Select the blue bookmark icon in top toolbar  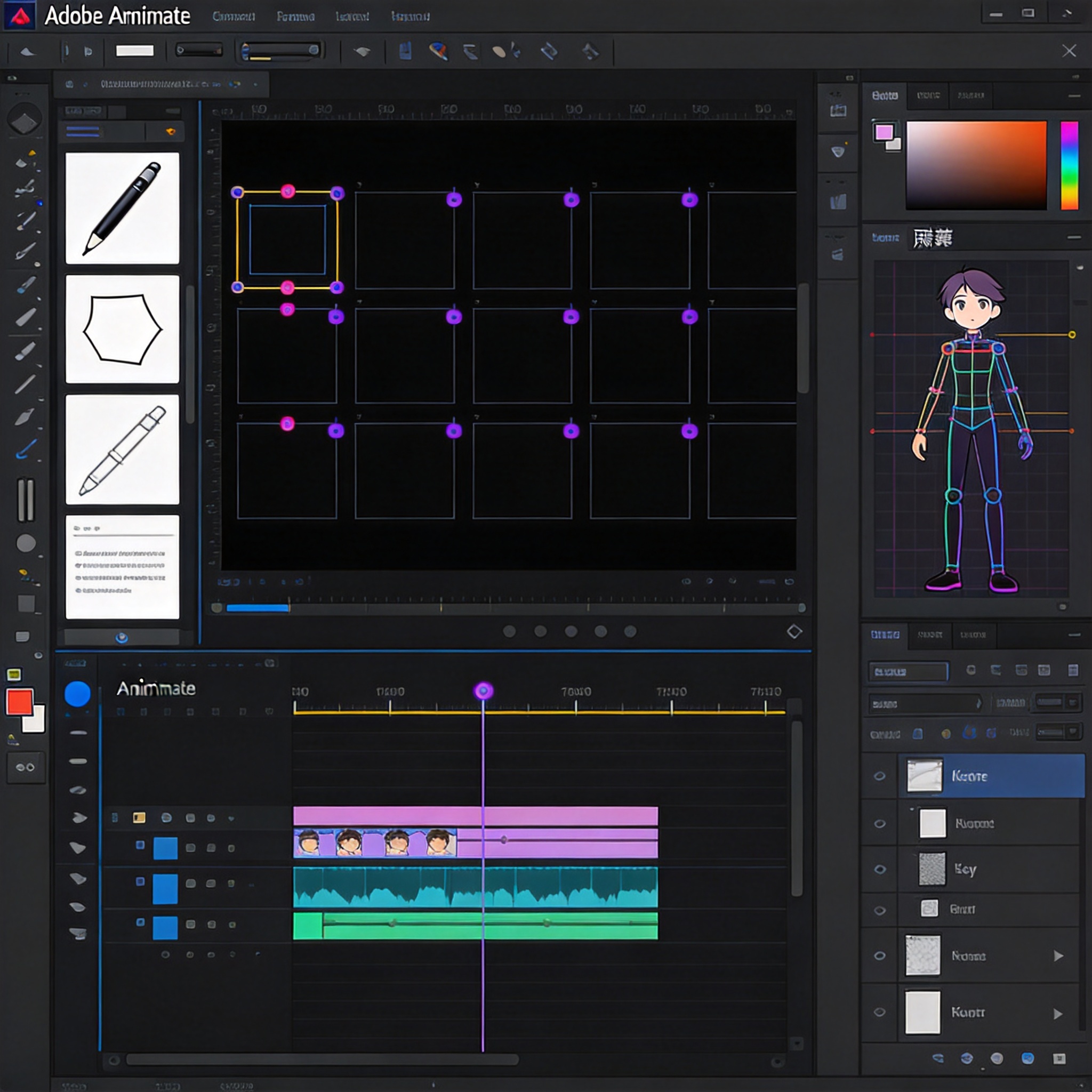405,51
